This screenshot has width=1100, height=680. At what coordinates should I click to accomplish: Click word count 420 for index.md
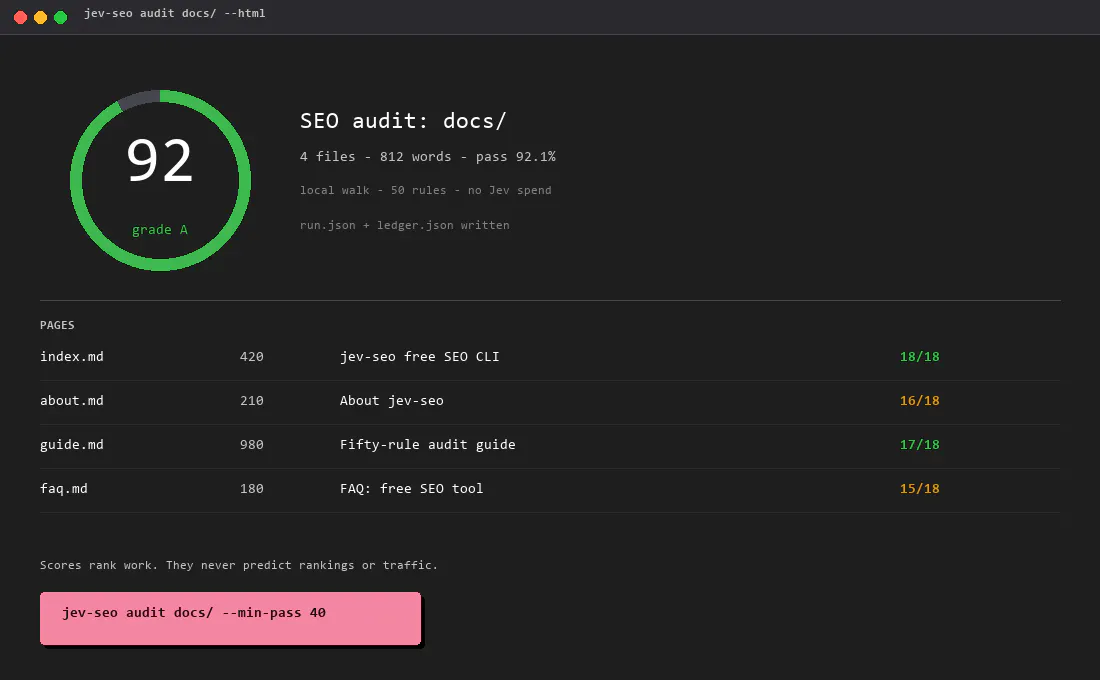pos(252,356)
